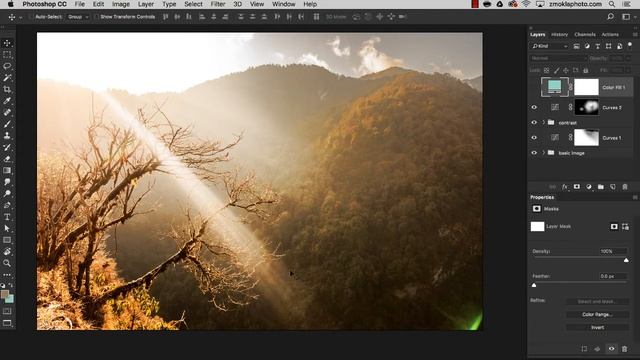Click the Invert mask button
Viewport: 640px width, 360px height.
597,327
